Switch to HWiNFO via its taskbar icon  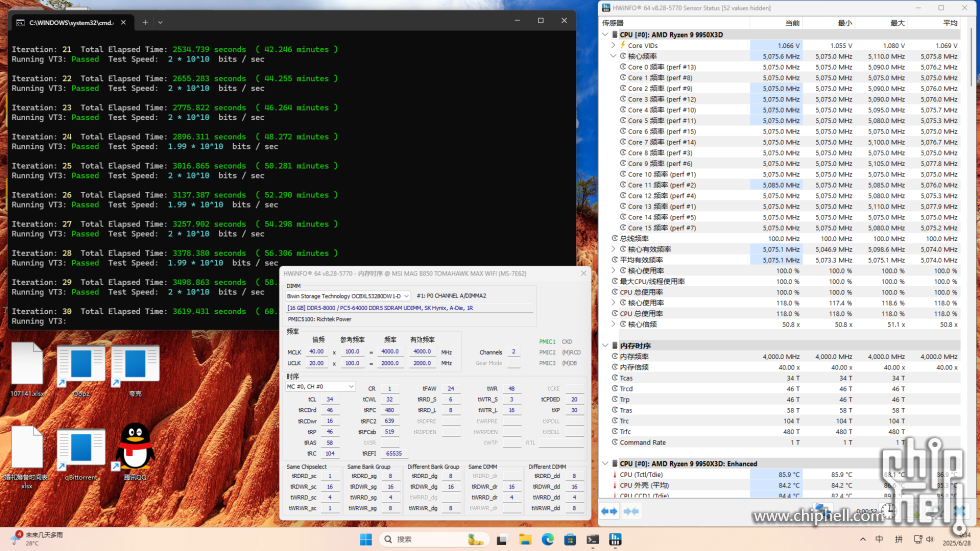point(615,540)
